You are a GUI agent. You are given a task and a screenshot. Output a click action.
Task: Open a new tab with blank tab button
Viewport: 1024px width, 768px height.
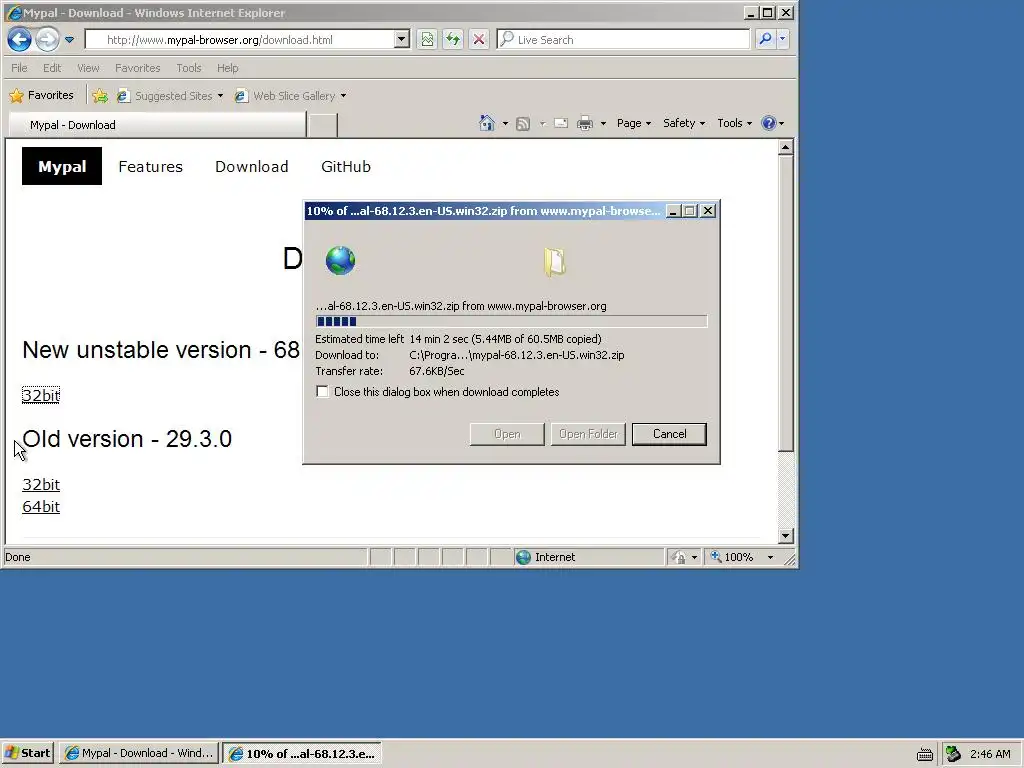pyautogui.click(x=322, y=125)
